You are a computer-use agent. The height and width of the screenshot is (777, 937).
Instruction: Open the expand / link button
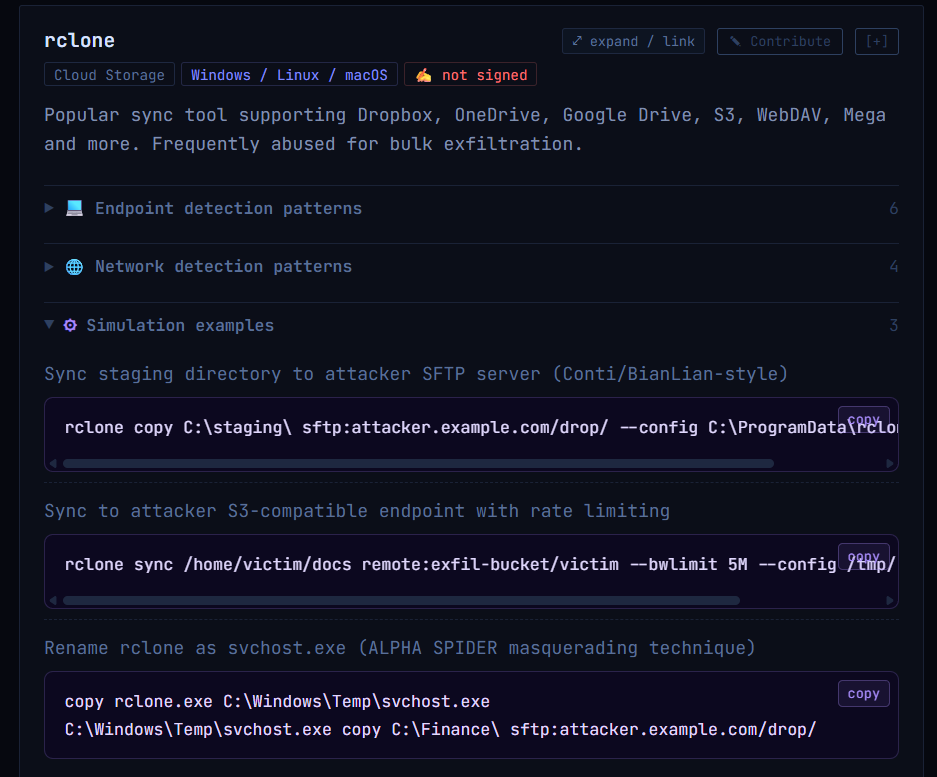pyautogui.click(x=633, y=41)
